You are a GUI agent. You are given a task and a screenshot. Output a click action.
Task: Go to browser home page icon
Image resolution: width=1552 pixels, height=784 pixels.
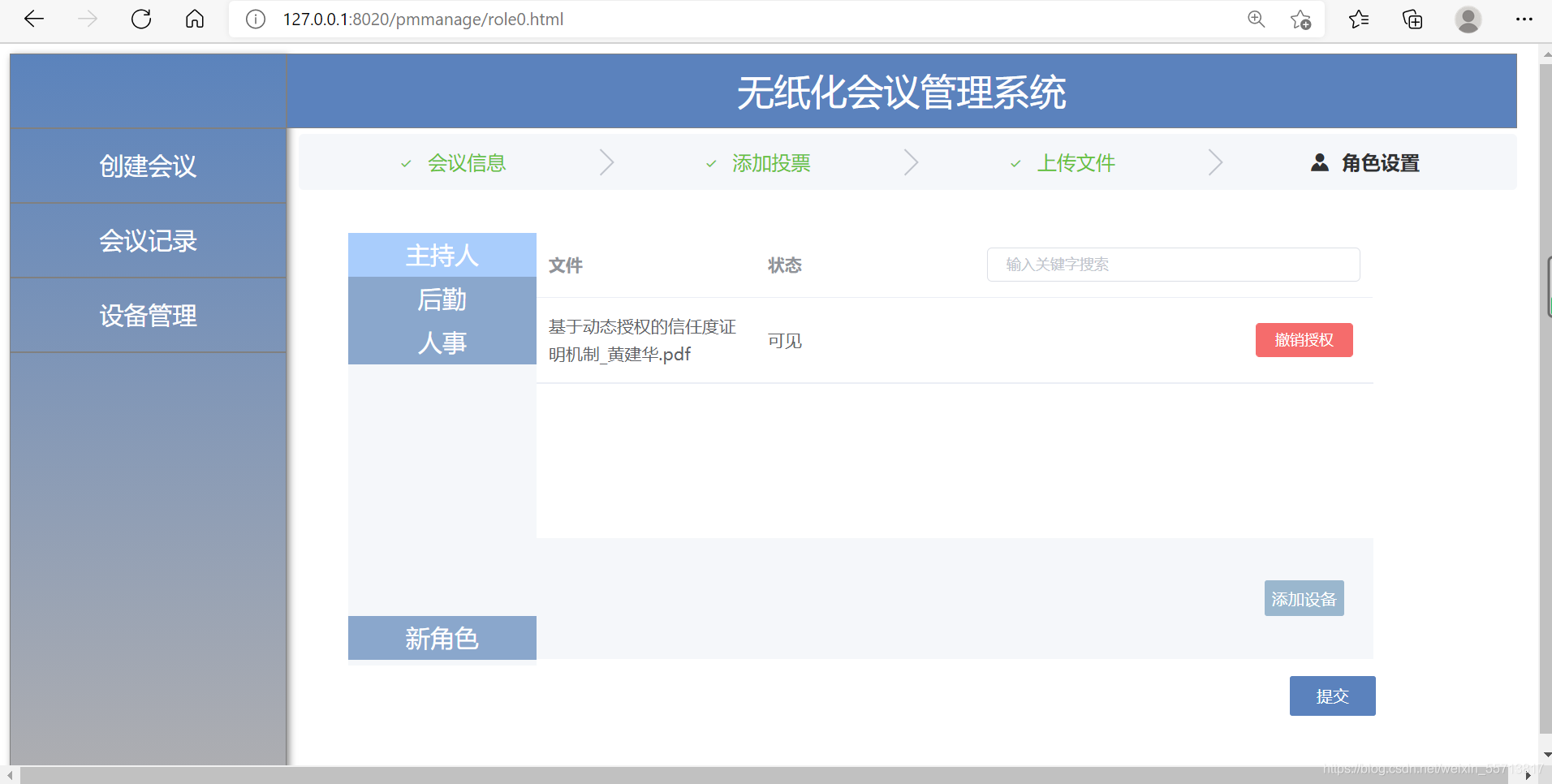click(x=195, y=19)
